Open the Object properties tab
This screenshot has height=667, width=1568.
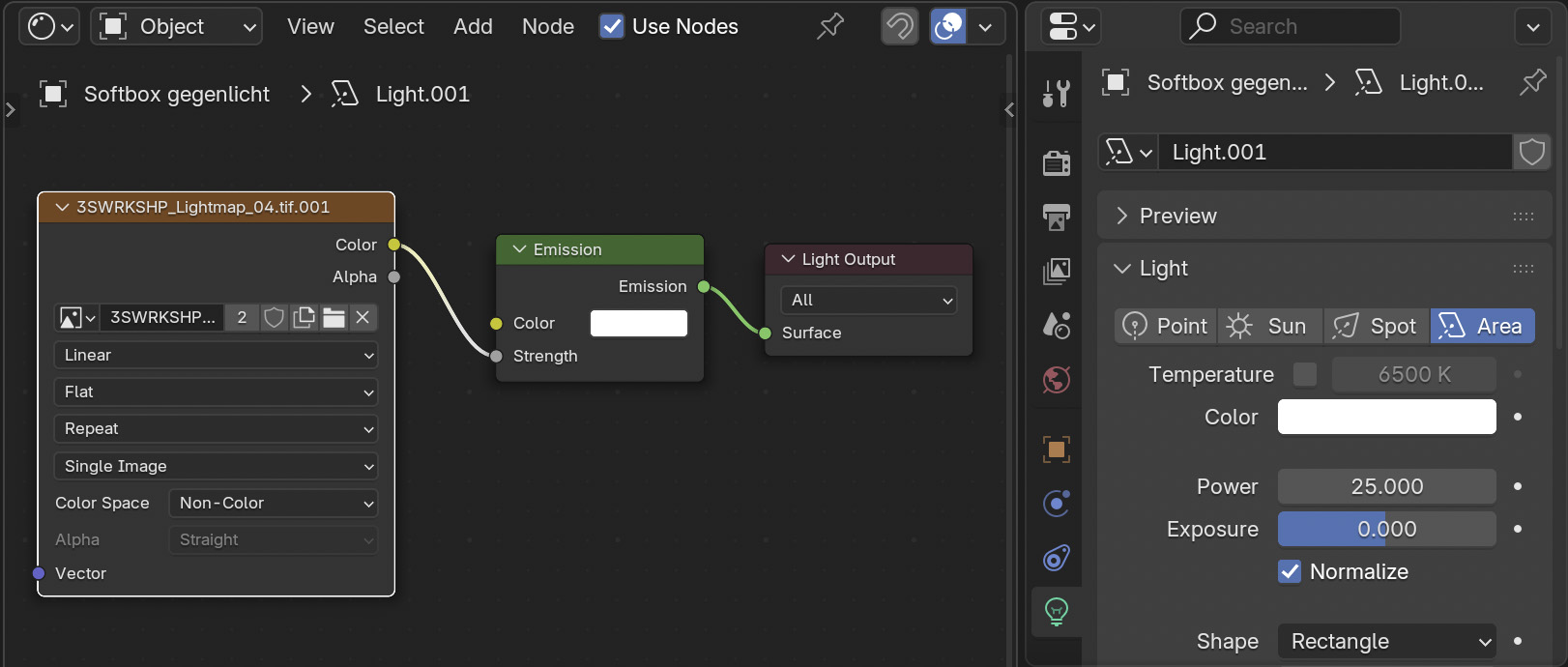1057,449
